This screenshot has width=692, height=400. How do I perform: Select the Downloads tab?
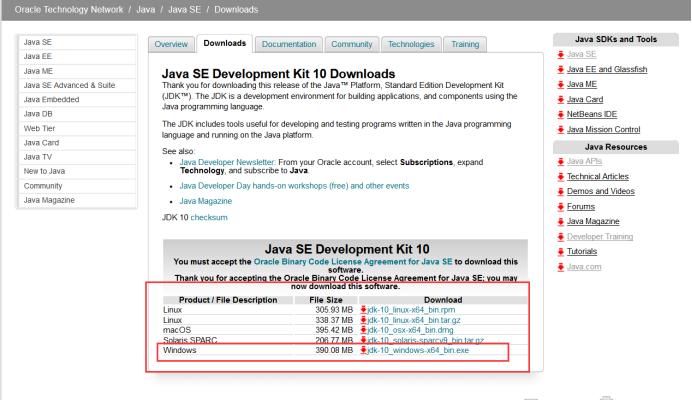225,43
